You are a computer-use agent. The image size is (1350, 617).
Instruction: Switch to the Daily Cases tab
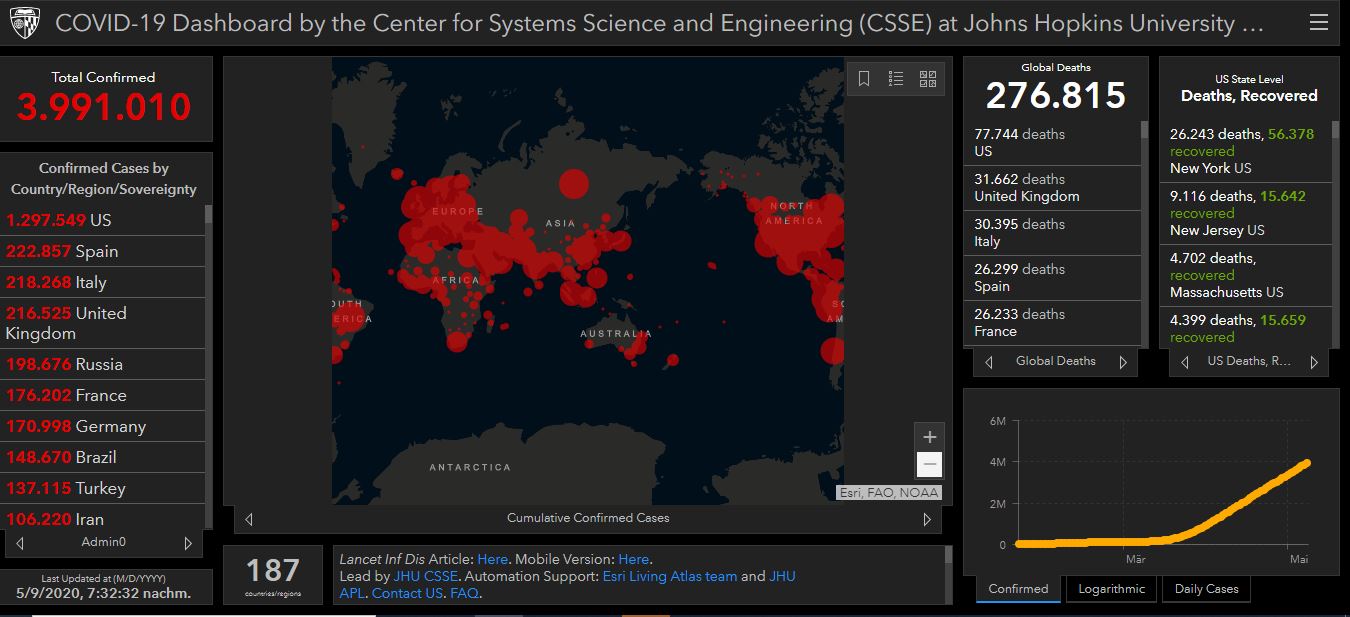click(1206, 589)
